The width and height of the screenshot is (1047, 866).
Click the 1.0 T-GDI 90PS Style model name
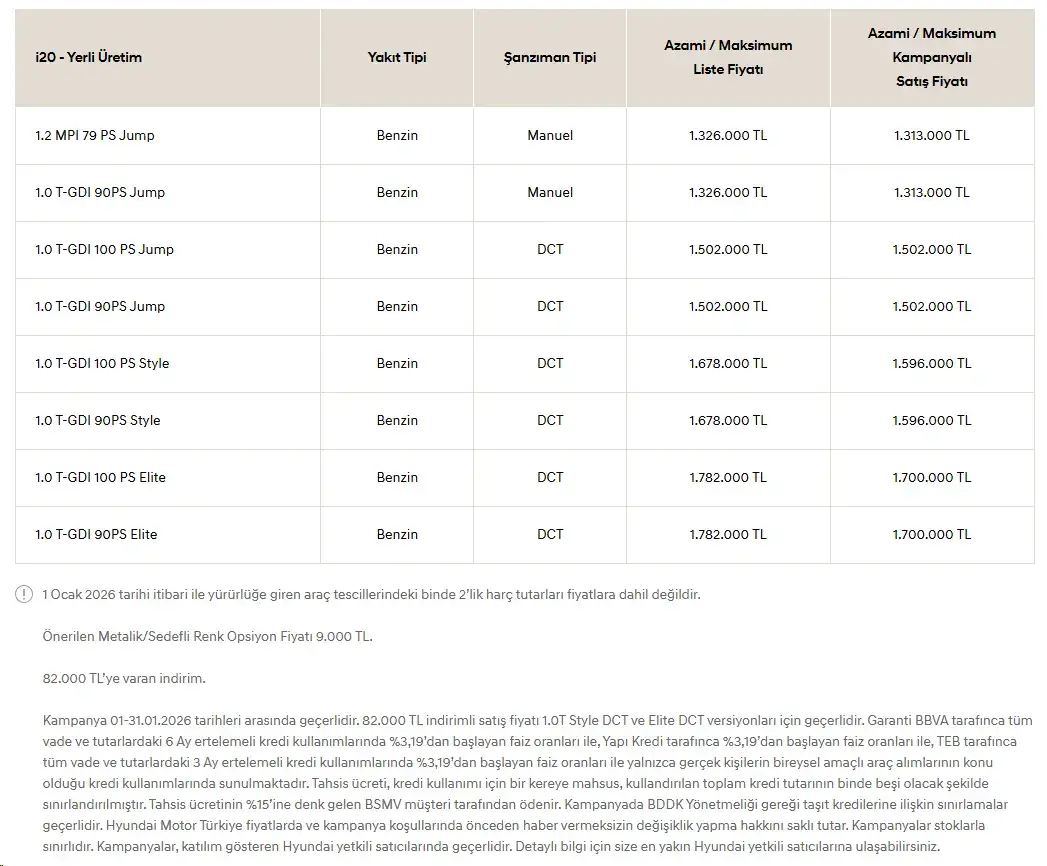(x=97, y=420)
